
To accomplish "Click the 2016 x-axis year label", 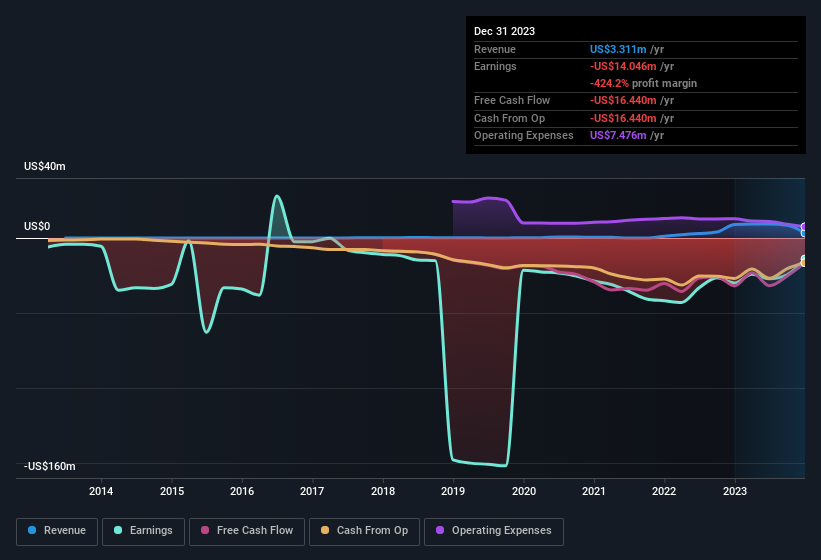I will 242,491.
